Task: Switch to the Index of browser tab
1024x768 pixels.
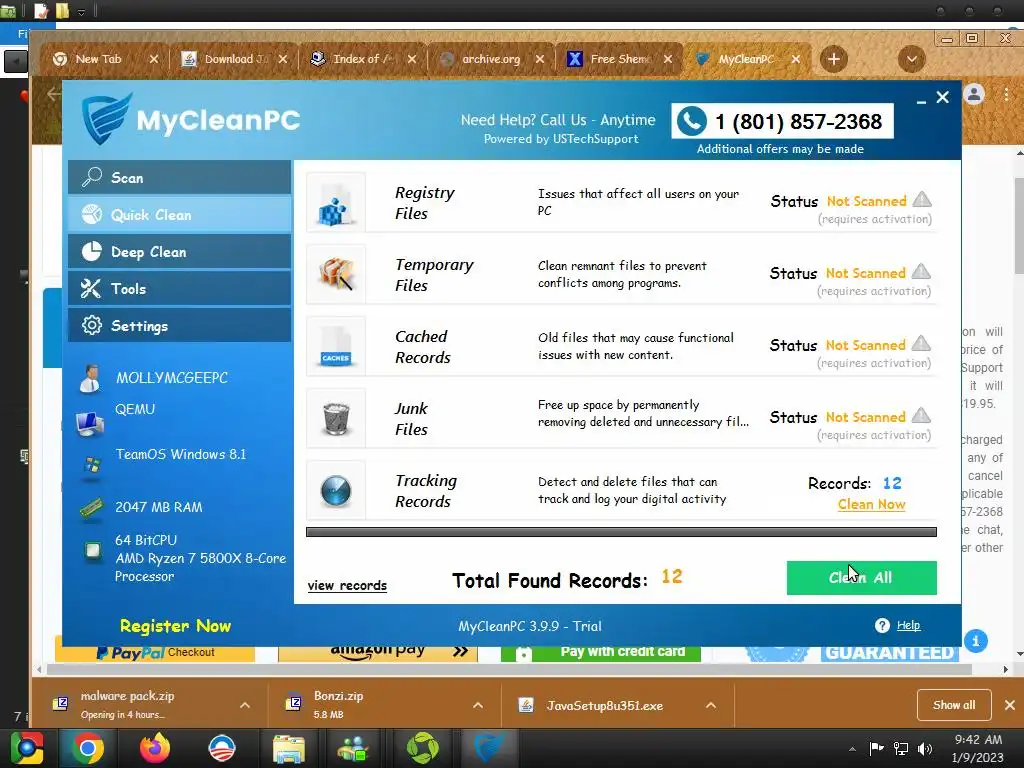Action: pyautogui.click(x=363, y=59)
